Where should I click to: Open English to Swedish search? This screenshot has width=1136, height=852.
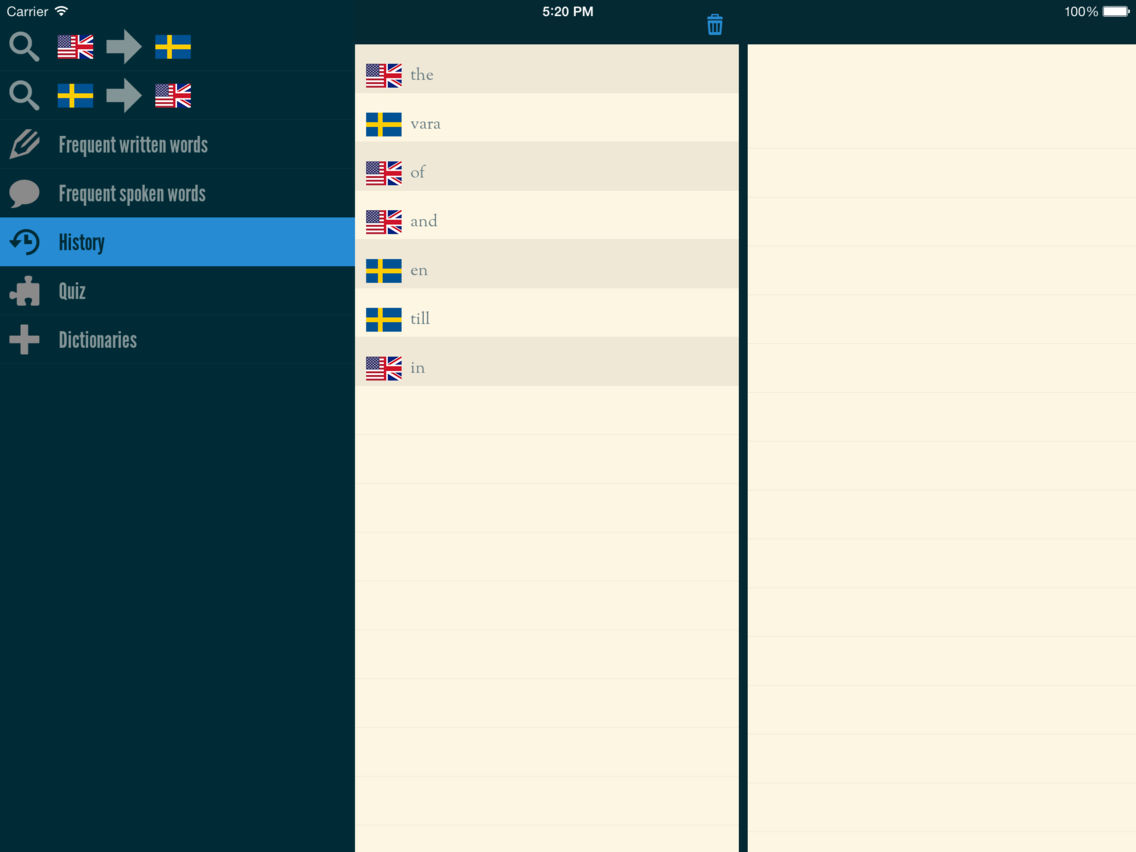click(x=178, y=47)
